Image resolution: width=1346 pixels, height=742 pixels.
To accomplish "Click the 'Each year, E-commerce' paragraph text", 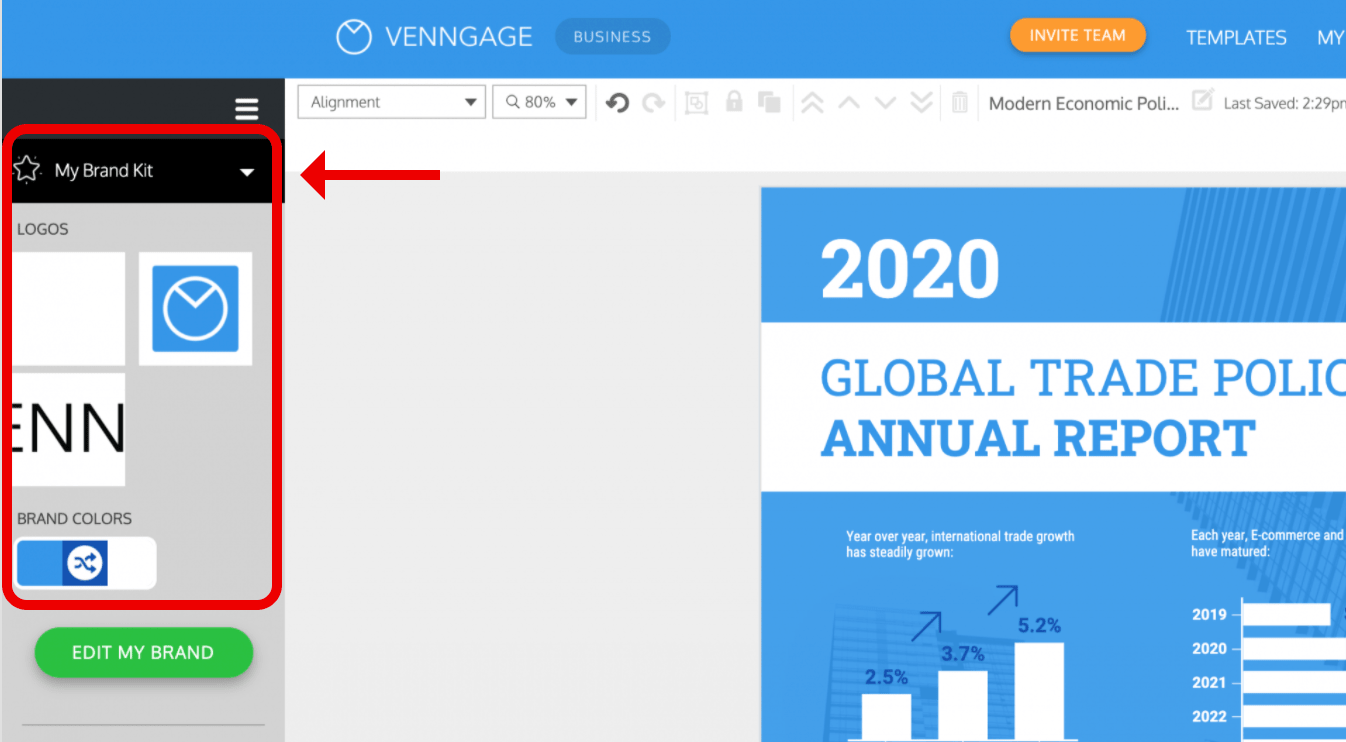I will click(x=1268, y=543).
